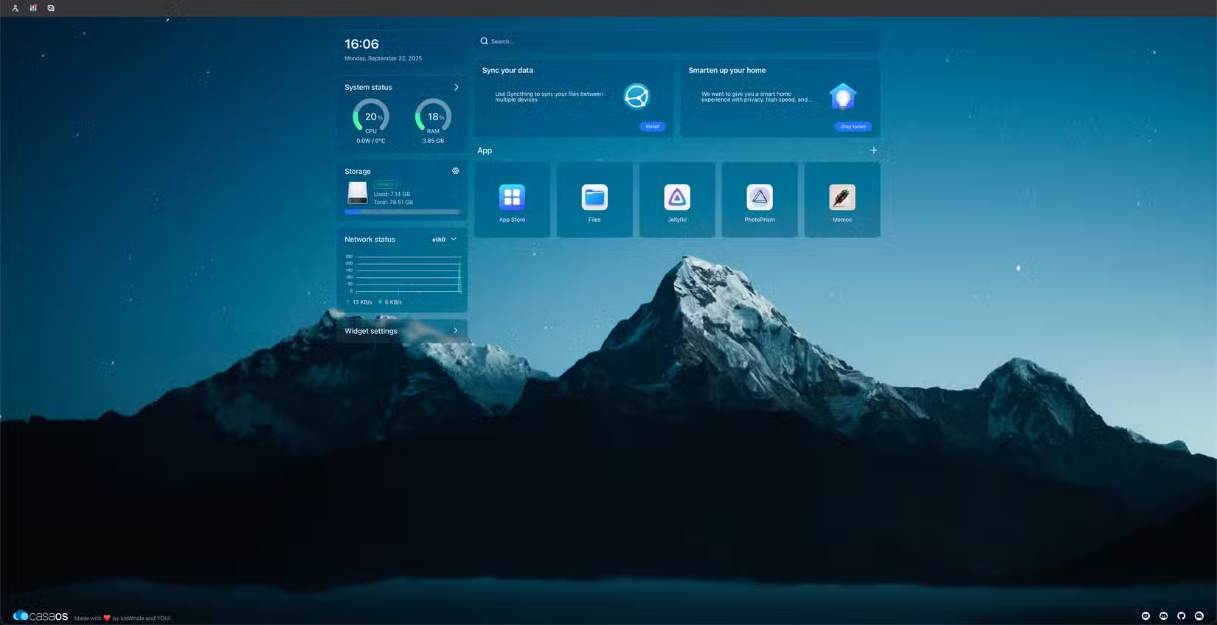The height and width of the screenshot is (625, 1217).
Task: Click the Stay tuned button
Action: pyautogui.click(x=853, y=127)
